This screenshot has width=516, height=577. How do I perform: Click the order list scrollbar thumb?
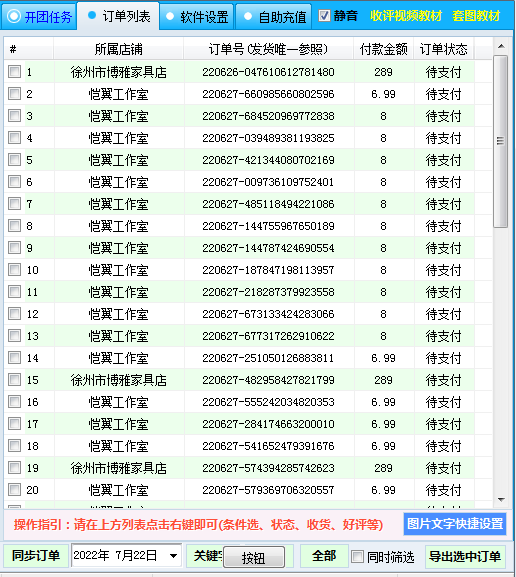(x=501, y=141)
